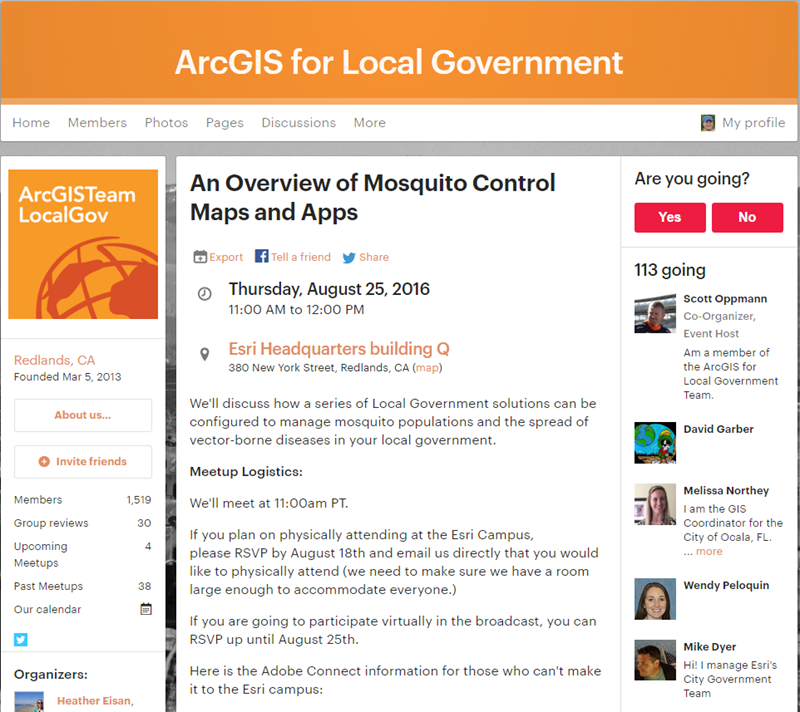Open My profile link

[753, 123]
